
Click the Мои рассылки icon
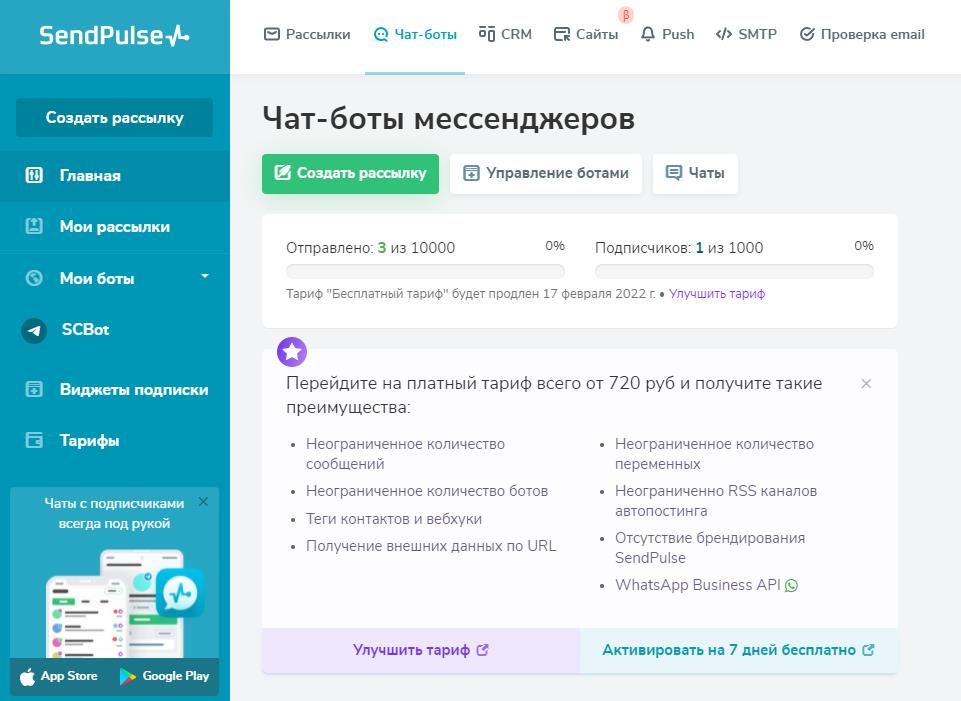point(34,226)
